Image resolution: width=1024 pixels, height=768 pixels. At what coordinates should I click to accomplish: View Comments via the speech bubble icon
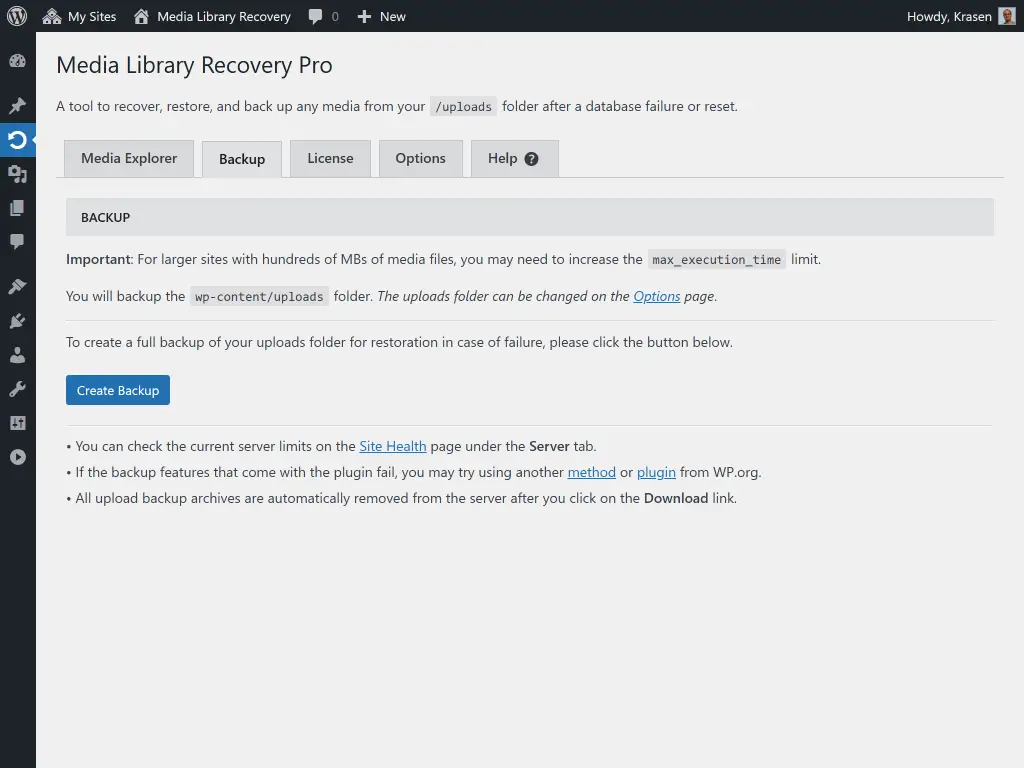click(x=17, y=241)
